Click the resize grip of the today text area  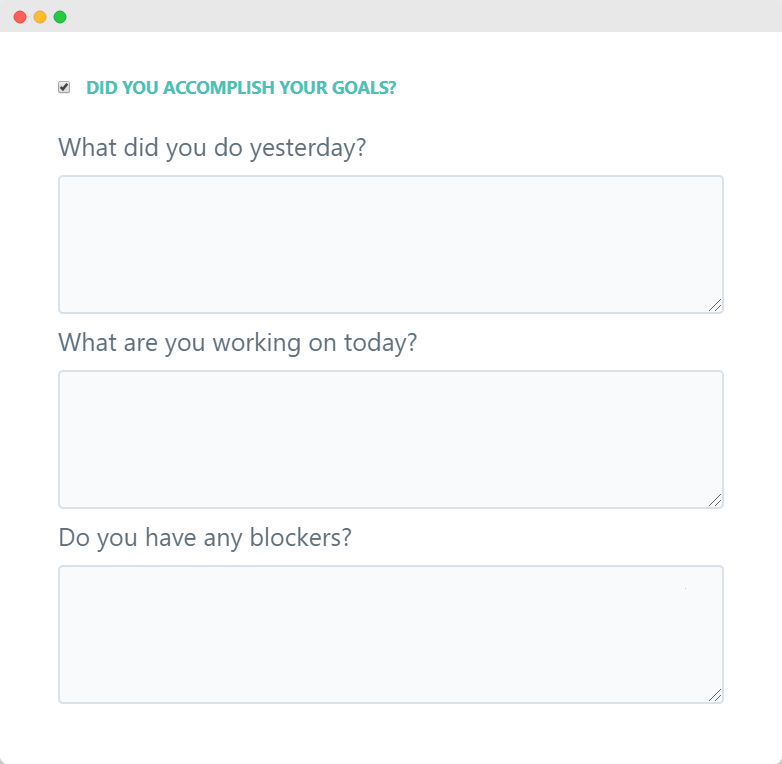click(x=715, y=501)
